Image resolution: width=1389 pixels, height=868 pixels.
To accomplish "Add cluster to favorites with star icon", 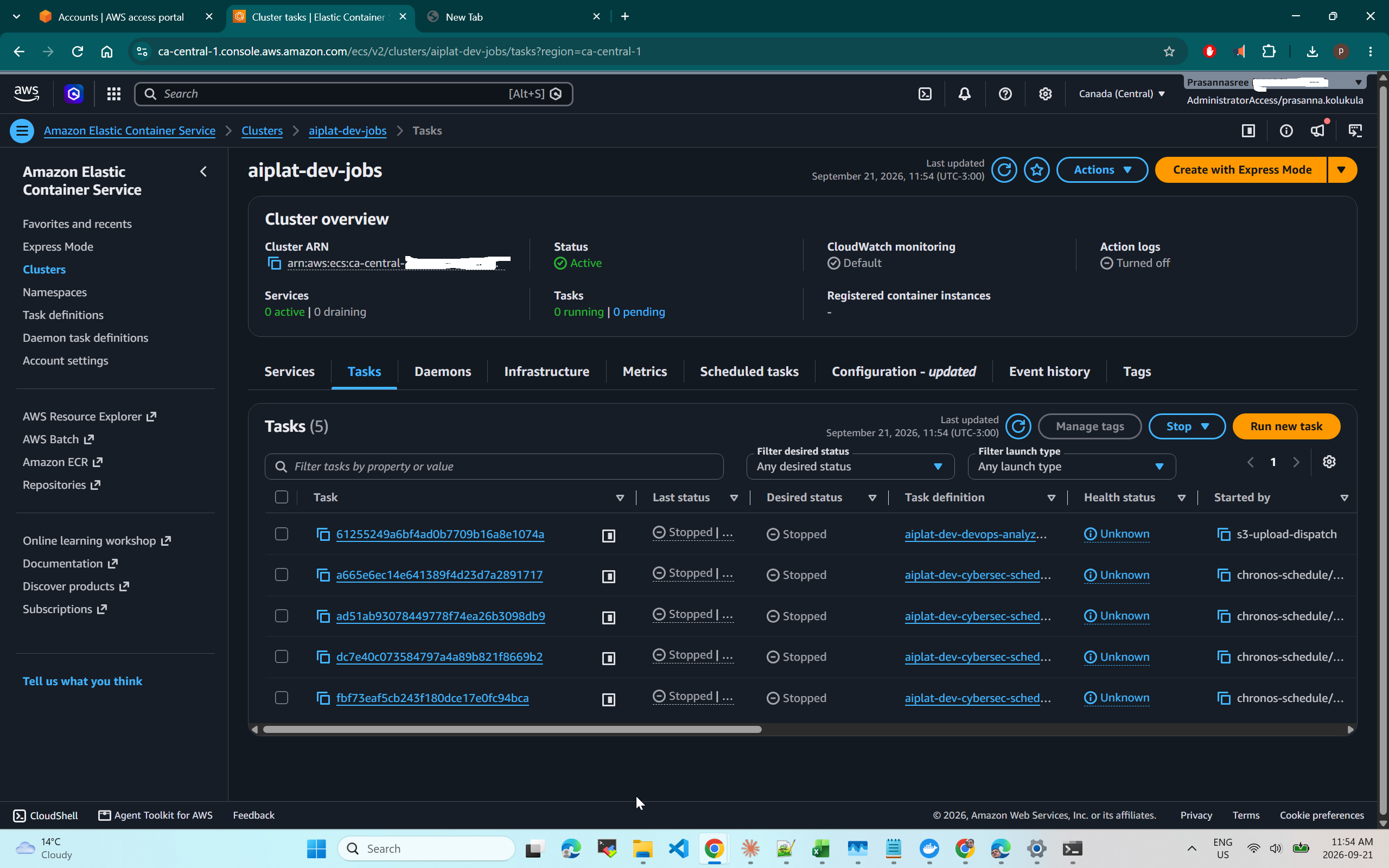I will [x=1036, y=170].
